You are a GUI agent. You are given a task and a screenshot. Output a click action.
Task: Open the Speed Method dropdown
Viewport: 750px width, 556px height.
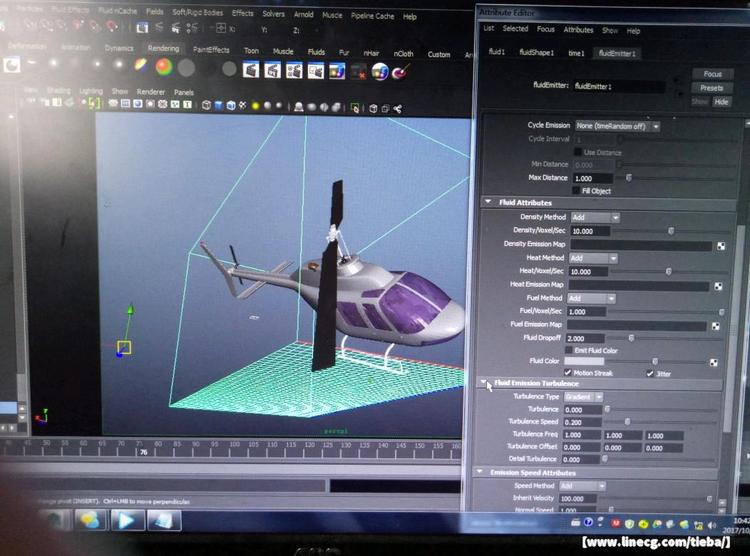pyautogui.click(x=582, y=486)
